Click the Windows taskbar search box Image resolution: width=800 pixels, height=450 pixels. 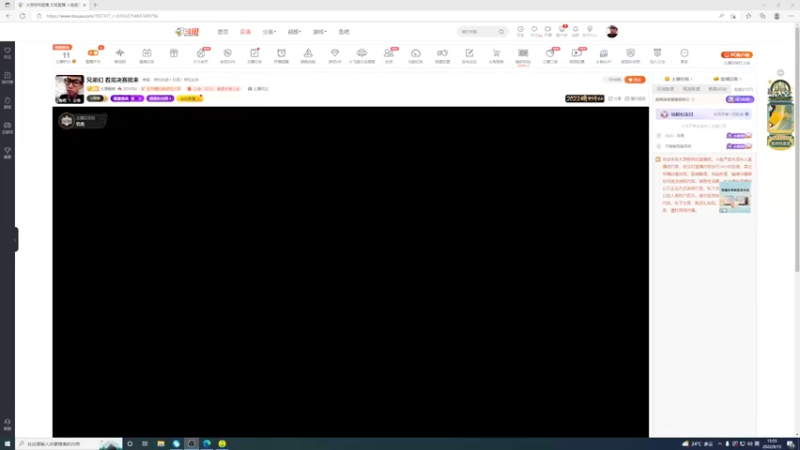click(69, 444)
